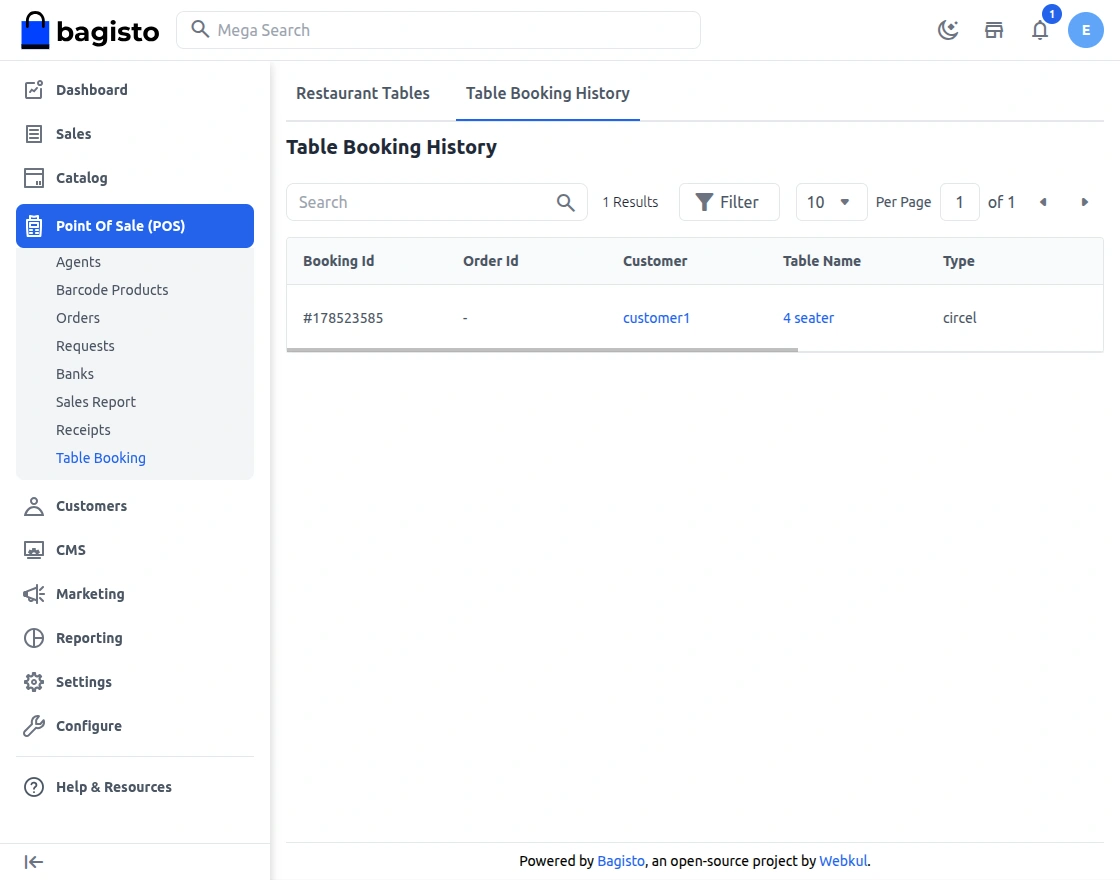Click the bagisto logo
Screen dimensions: 1120x880
pyautogui.click(x=90, y=30)
